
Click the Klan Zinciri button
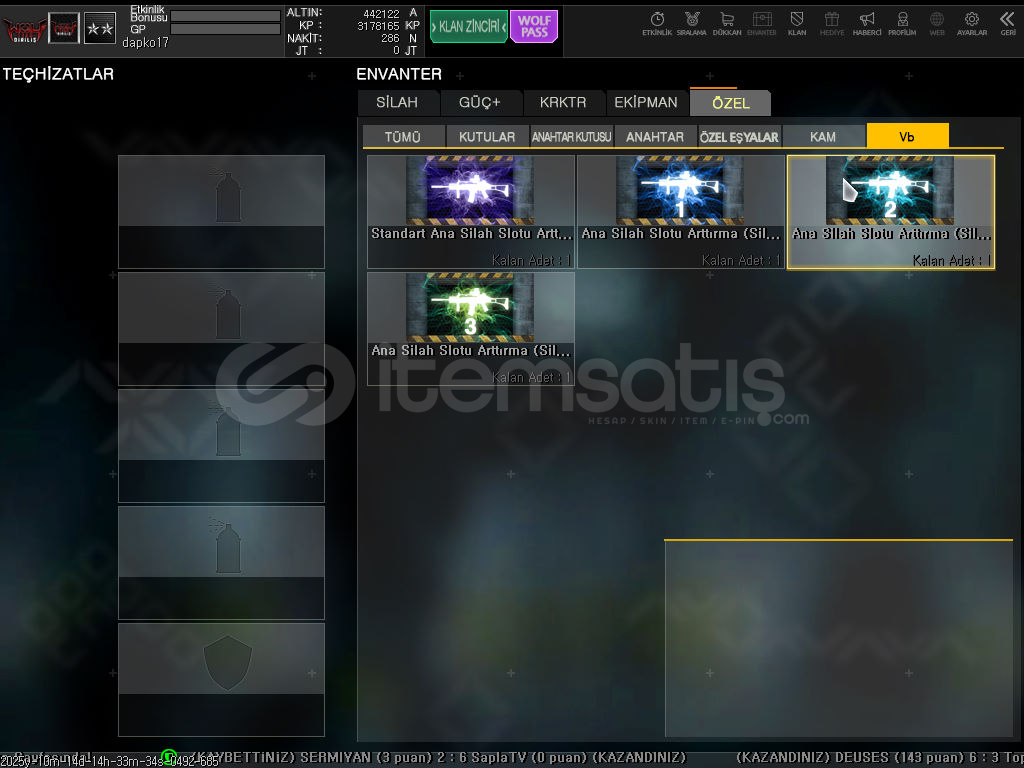coord(468,27)
